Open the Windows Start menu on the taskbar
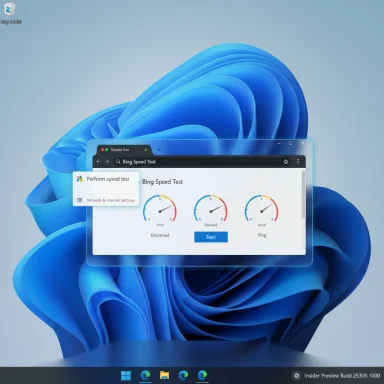384x384 pixels. 126,375
